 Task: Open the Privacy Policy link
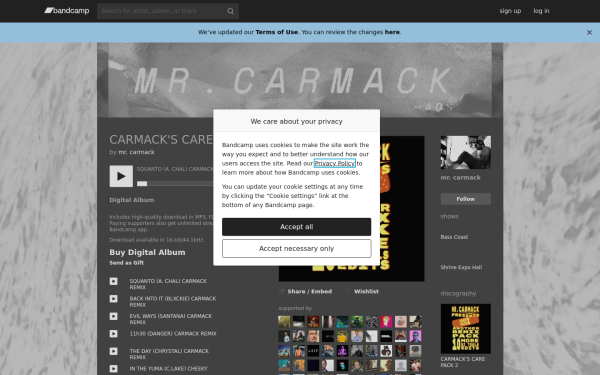click(x=335, y=163)
